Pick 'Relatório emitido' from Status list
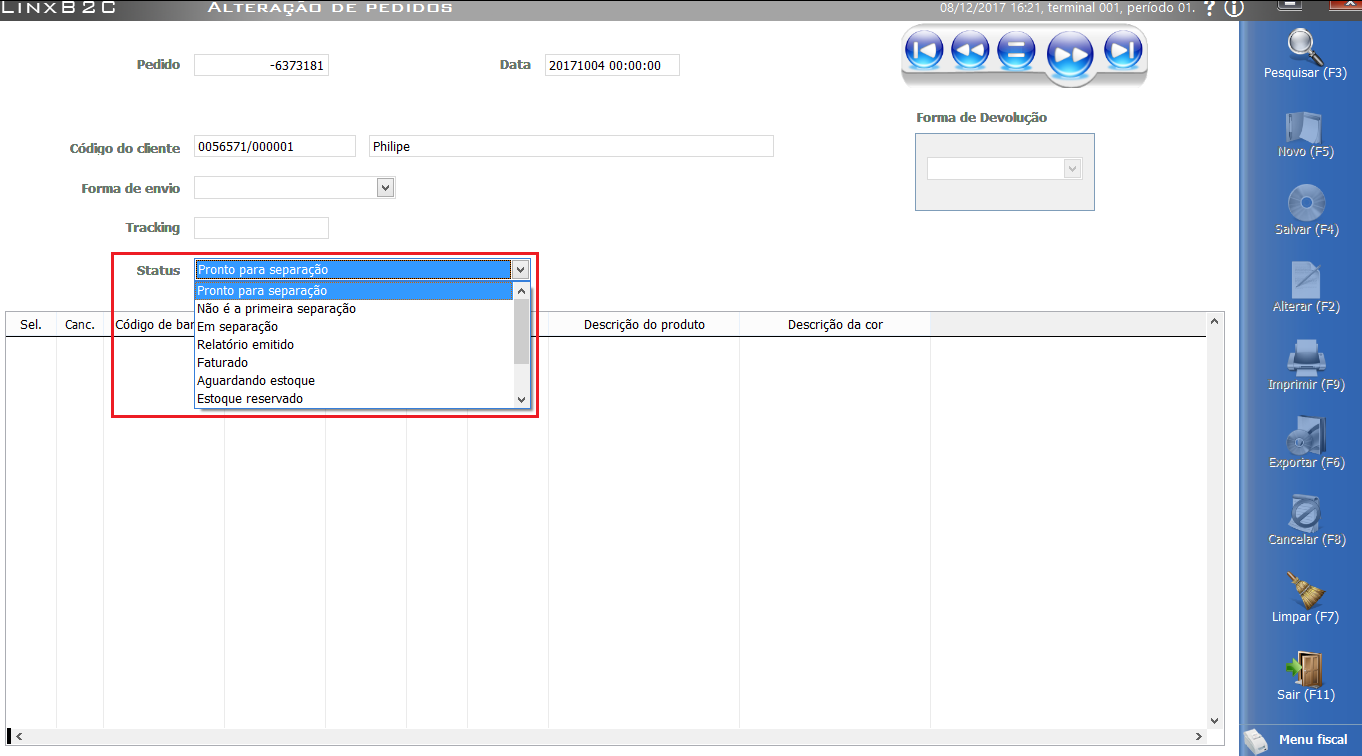 pyautogui.click(x=353, y=345)
